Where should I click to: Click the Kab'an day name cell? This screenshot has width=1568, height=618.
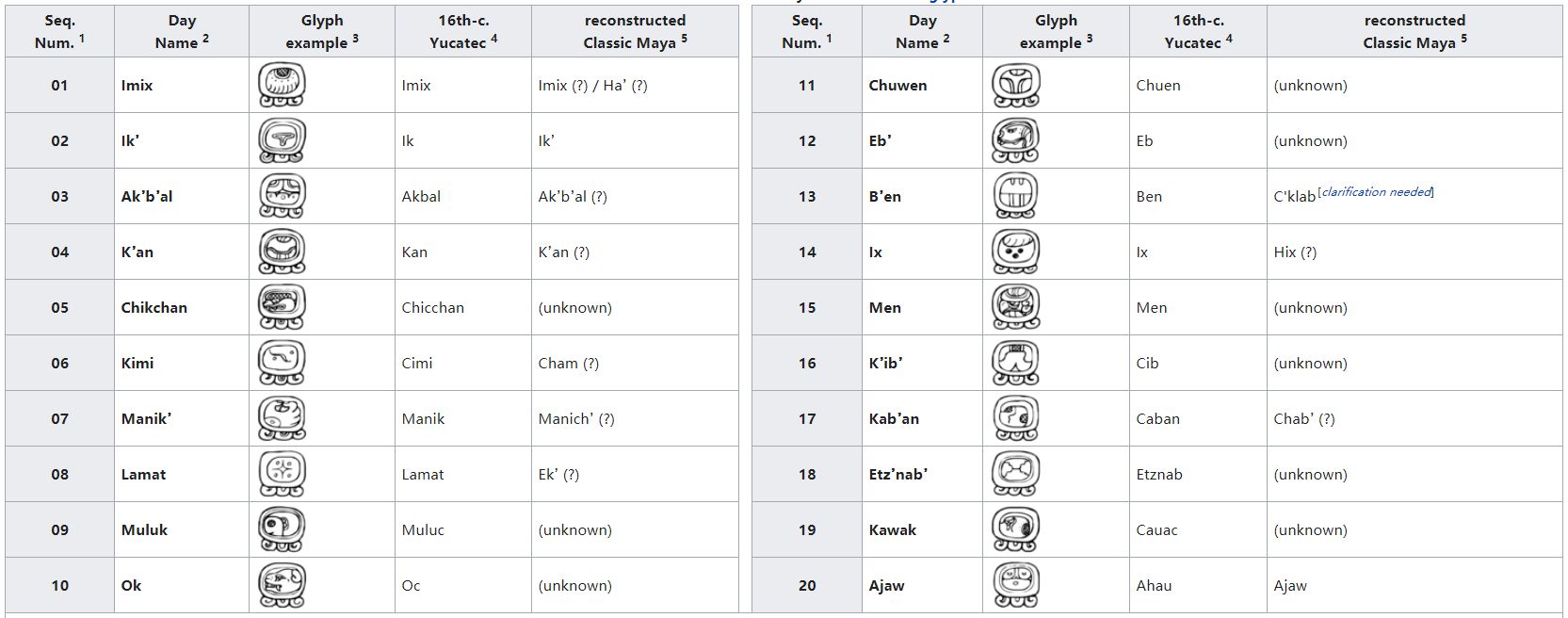tap(894, 419)
